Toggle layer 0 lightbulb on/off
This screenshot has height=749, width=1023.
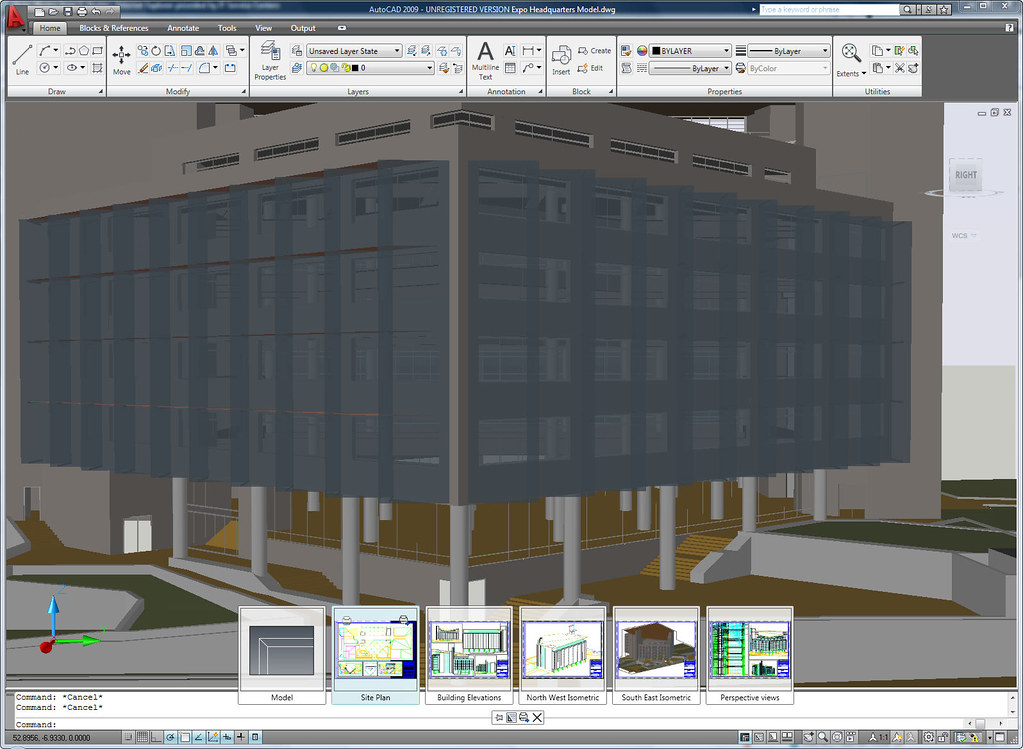click(314, 68)
